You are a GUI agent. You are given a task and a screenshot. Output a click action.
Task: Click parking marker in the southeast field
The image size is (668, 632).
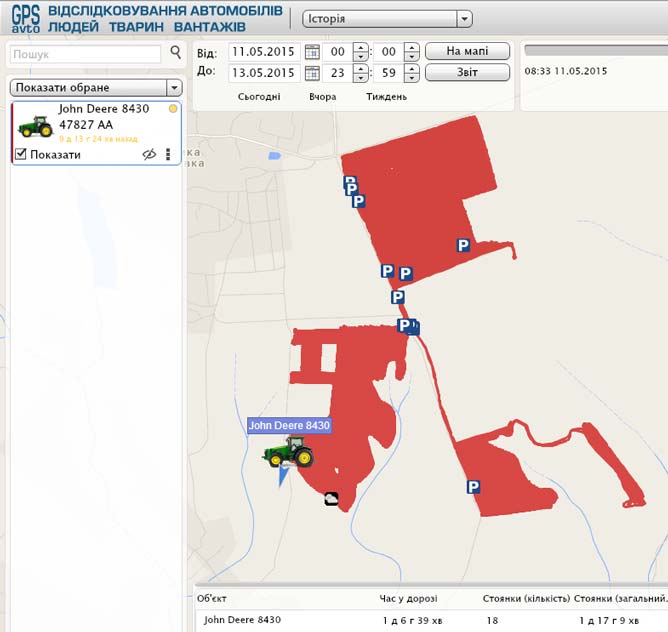pos(473,487)
